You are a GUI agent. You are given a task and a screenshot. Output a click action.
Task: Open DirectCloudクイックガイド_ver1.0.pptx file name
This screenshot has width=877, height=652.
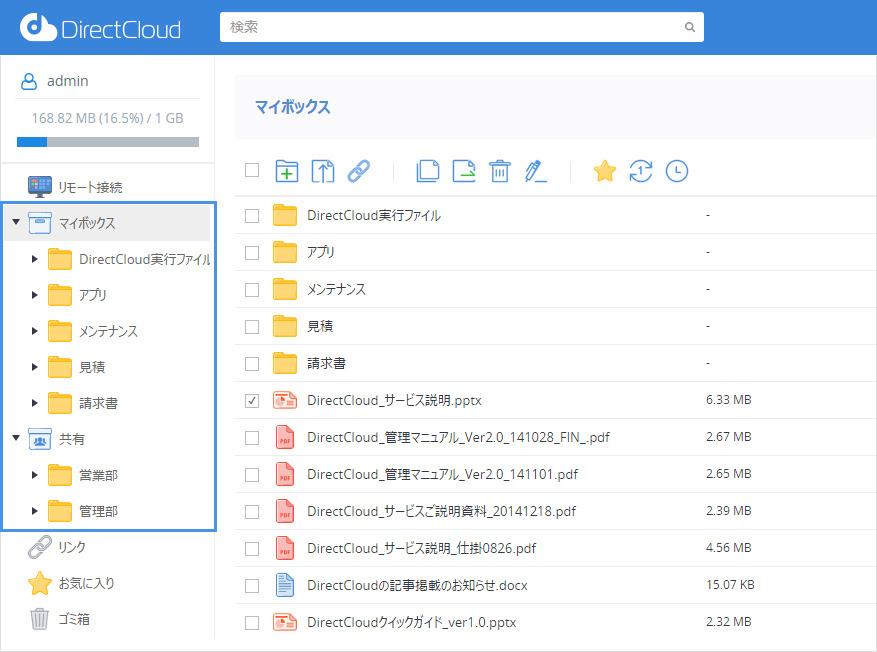pyautogui.click(x=412, y=622)
